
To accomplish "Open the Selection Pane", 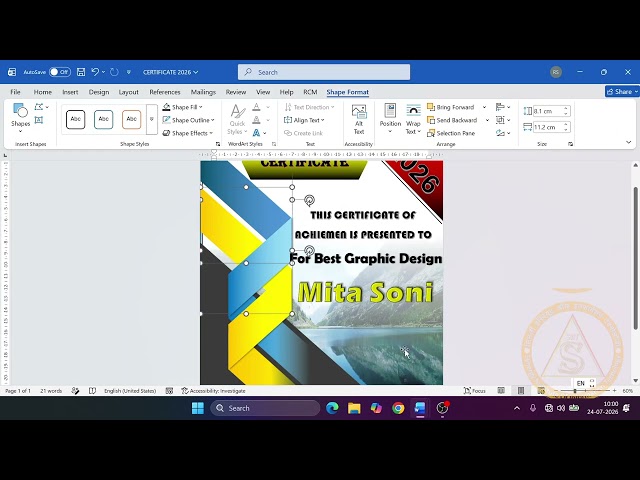I will point(451,133).
